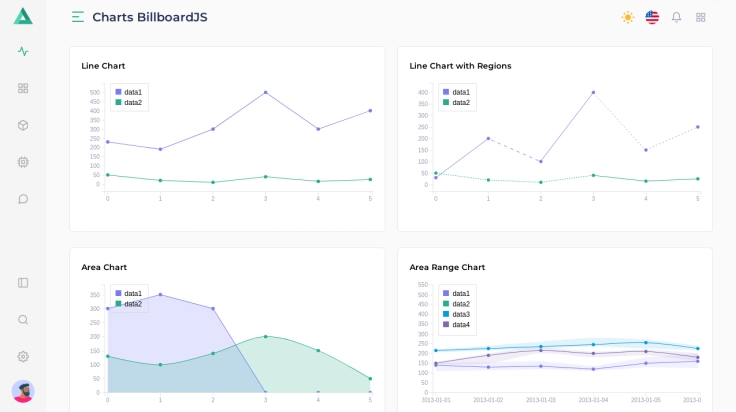Select the CPU chip icon in sidebar
736x412 pixels.
point(23,162)
